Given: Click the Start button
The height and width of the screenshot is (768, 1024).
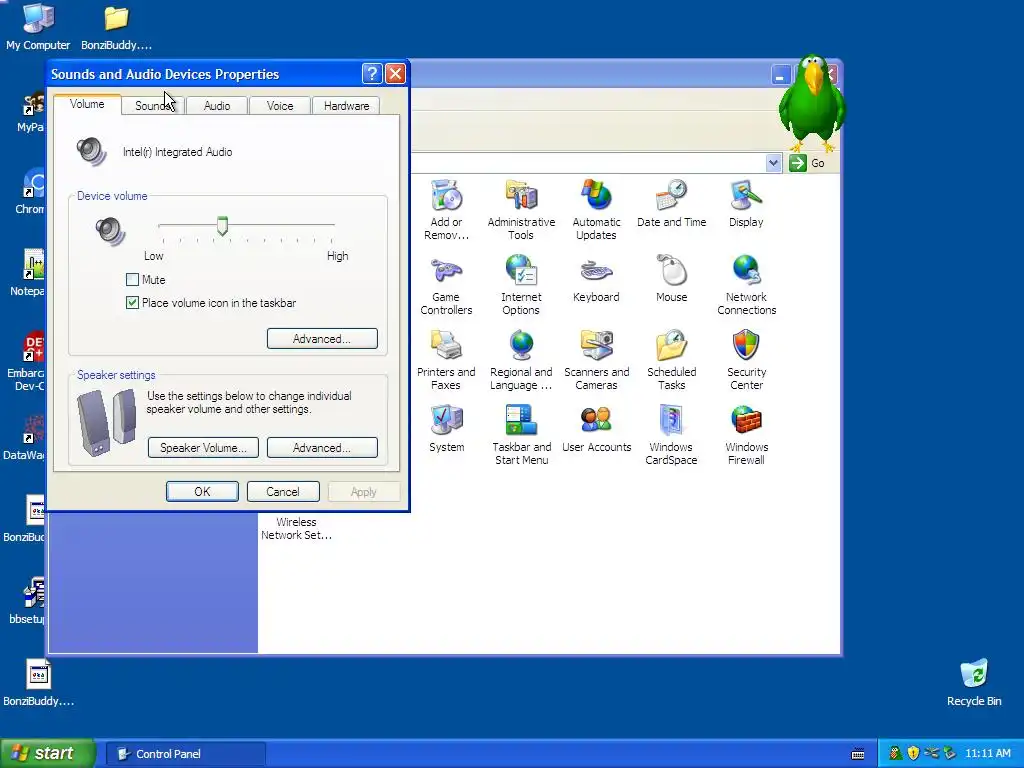Looking at the screenshot, I should click(x=48, y=754).
